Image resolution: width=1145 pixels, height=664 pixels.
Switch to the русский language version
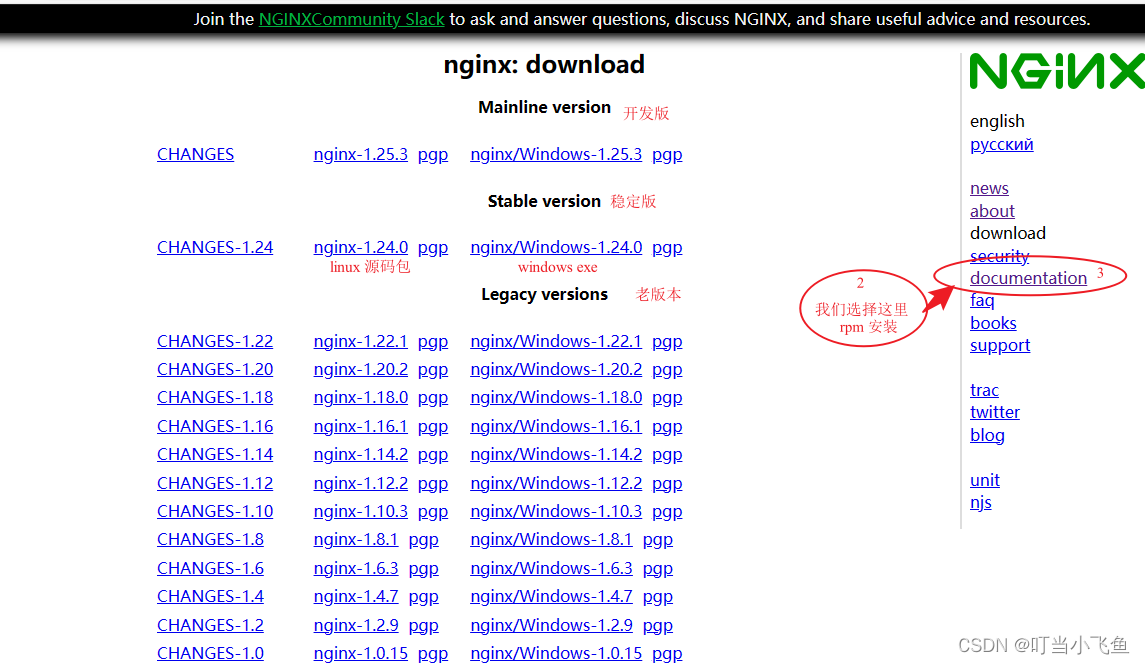(1001, 144)
